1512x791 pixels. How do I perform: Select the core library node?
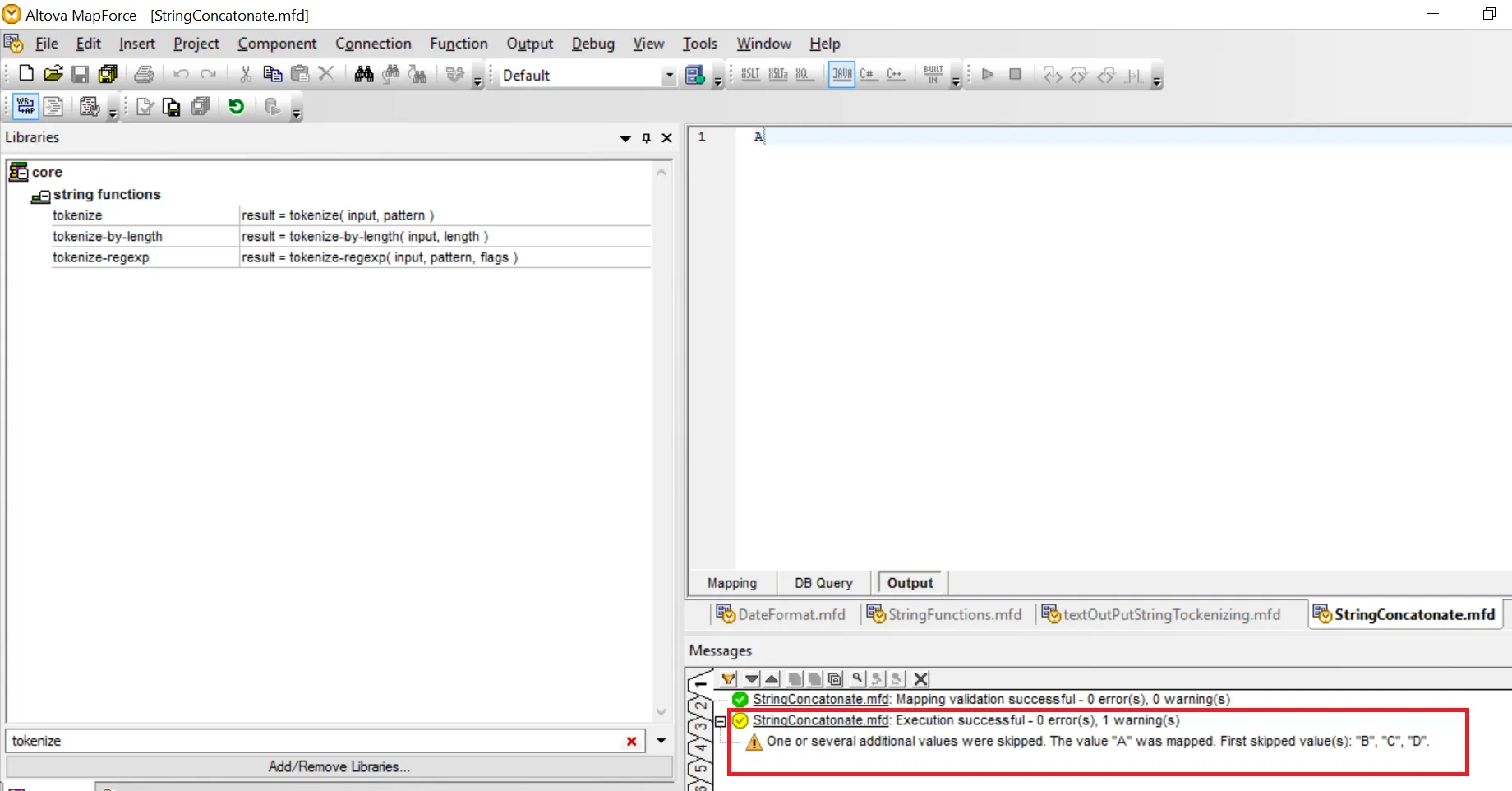click(47, 172)
